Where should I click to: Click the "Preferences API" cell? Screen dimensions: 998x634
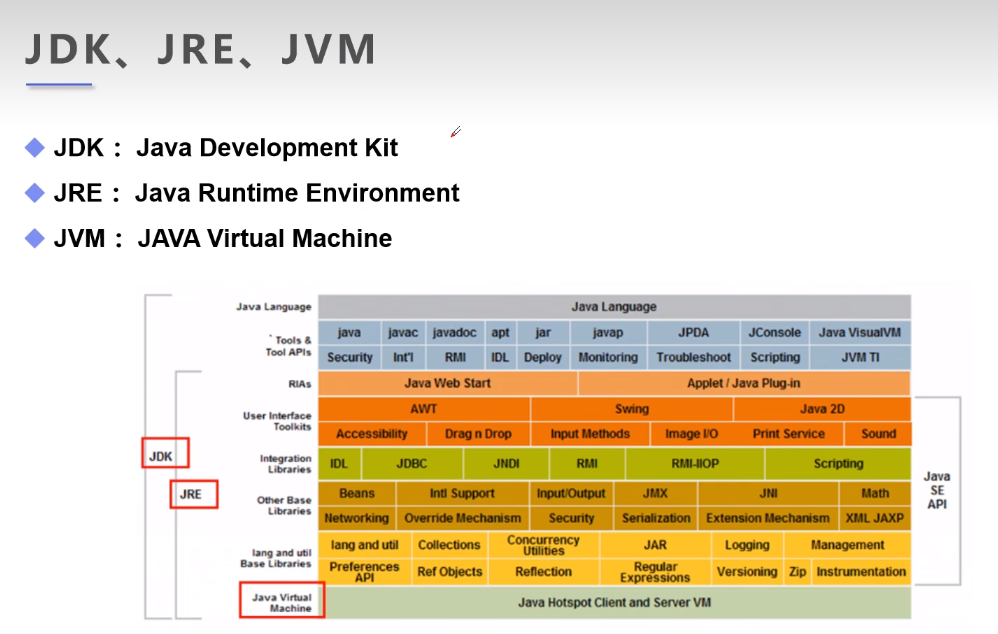(364, 572)
